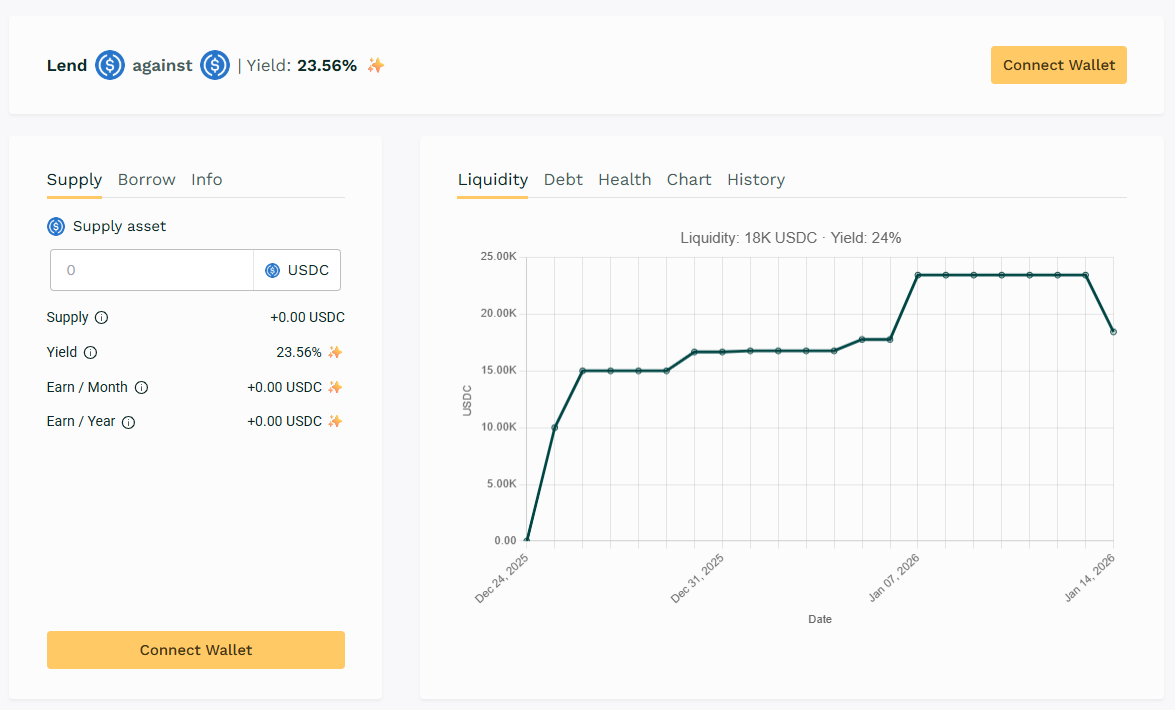
Task: Click the USDC coin icon after against
Action: tap(215, 66)
